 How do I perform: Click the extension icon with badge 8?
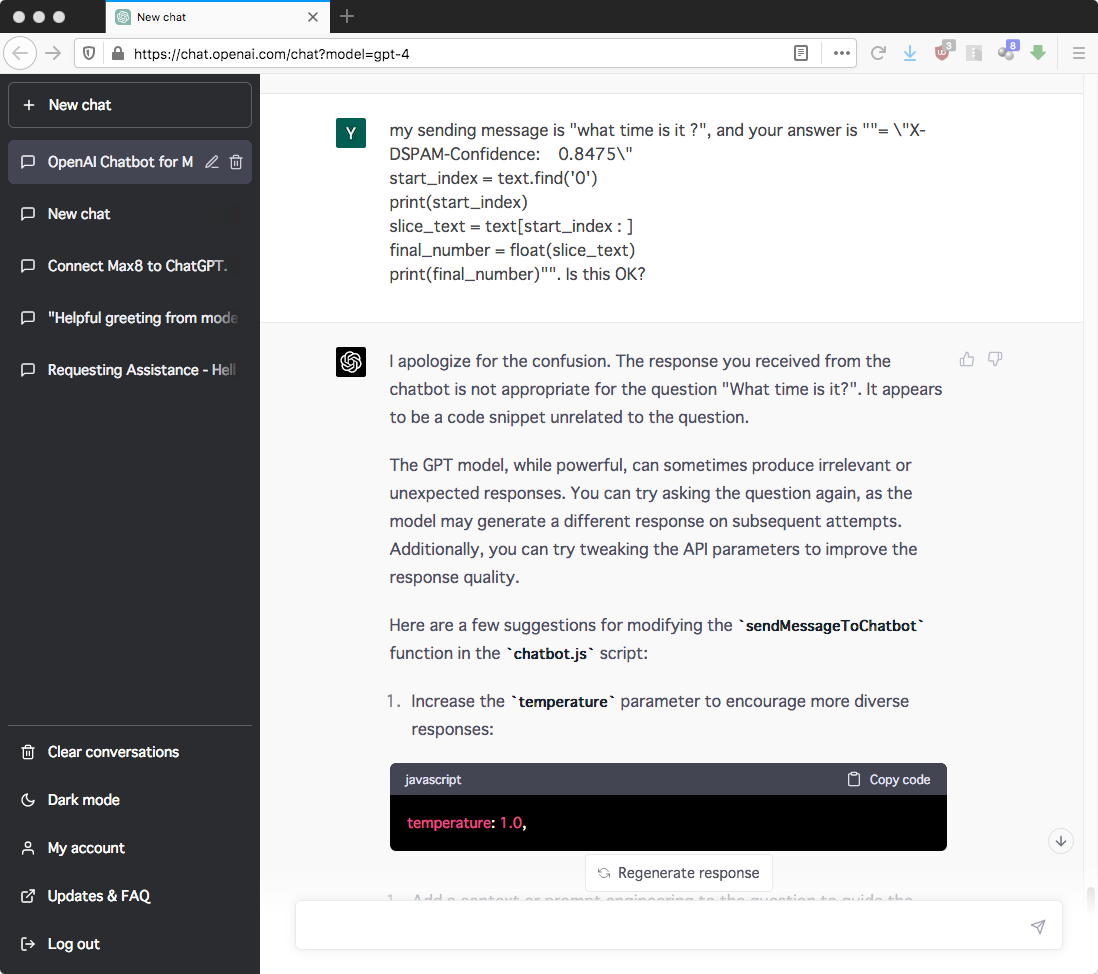(1008, 51)
